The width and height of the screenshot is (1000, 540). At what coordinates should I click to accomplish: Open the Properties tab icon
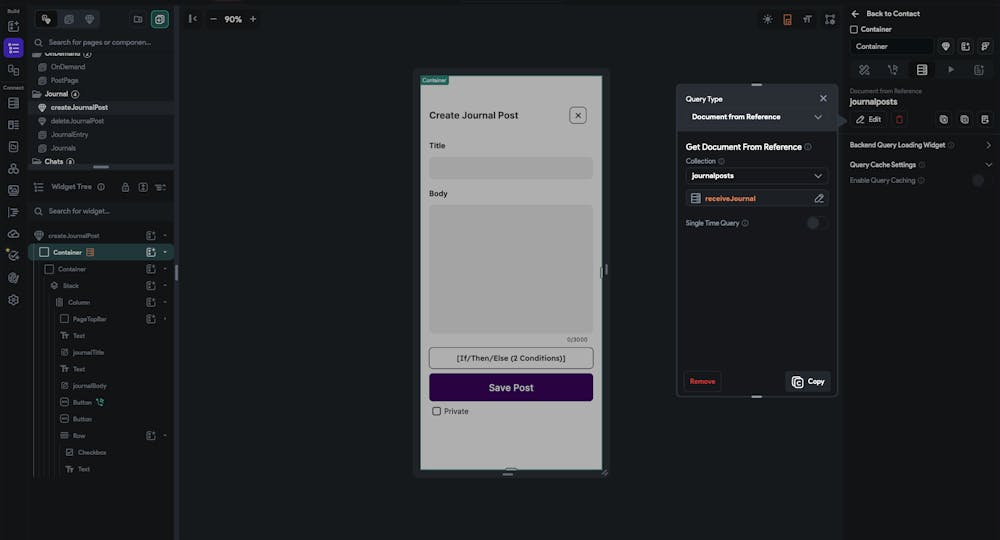click(864, 69)
